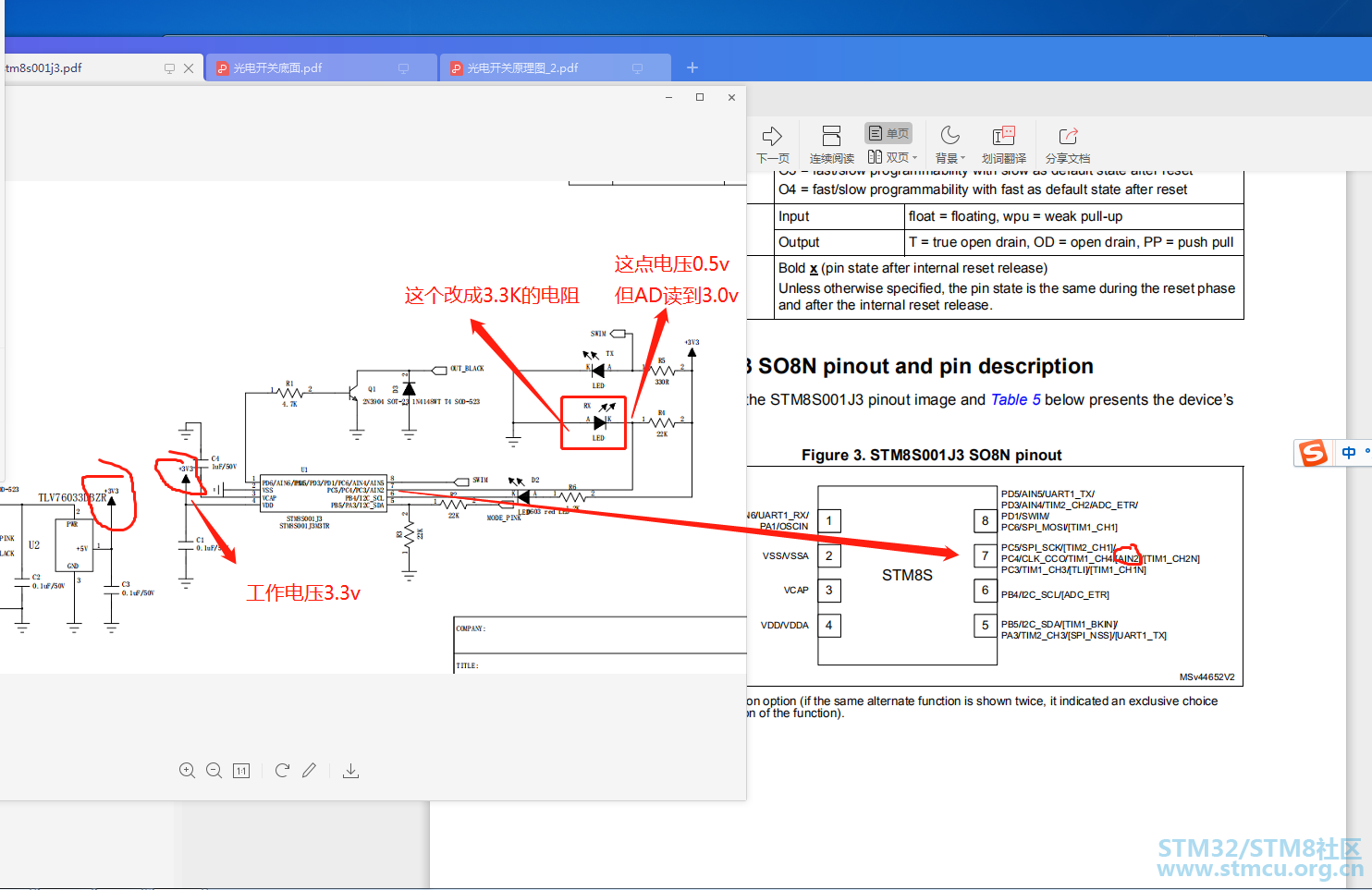Maximize the image viewer window
The height and width of the screenshot is (890, 1372).
point(700,97)
